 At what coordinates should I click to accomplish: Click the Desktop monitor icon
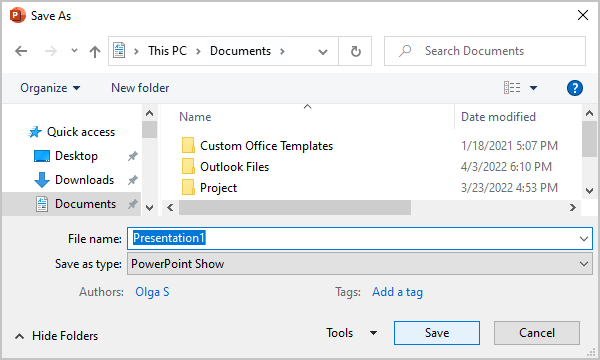(x=42, y=156)
